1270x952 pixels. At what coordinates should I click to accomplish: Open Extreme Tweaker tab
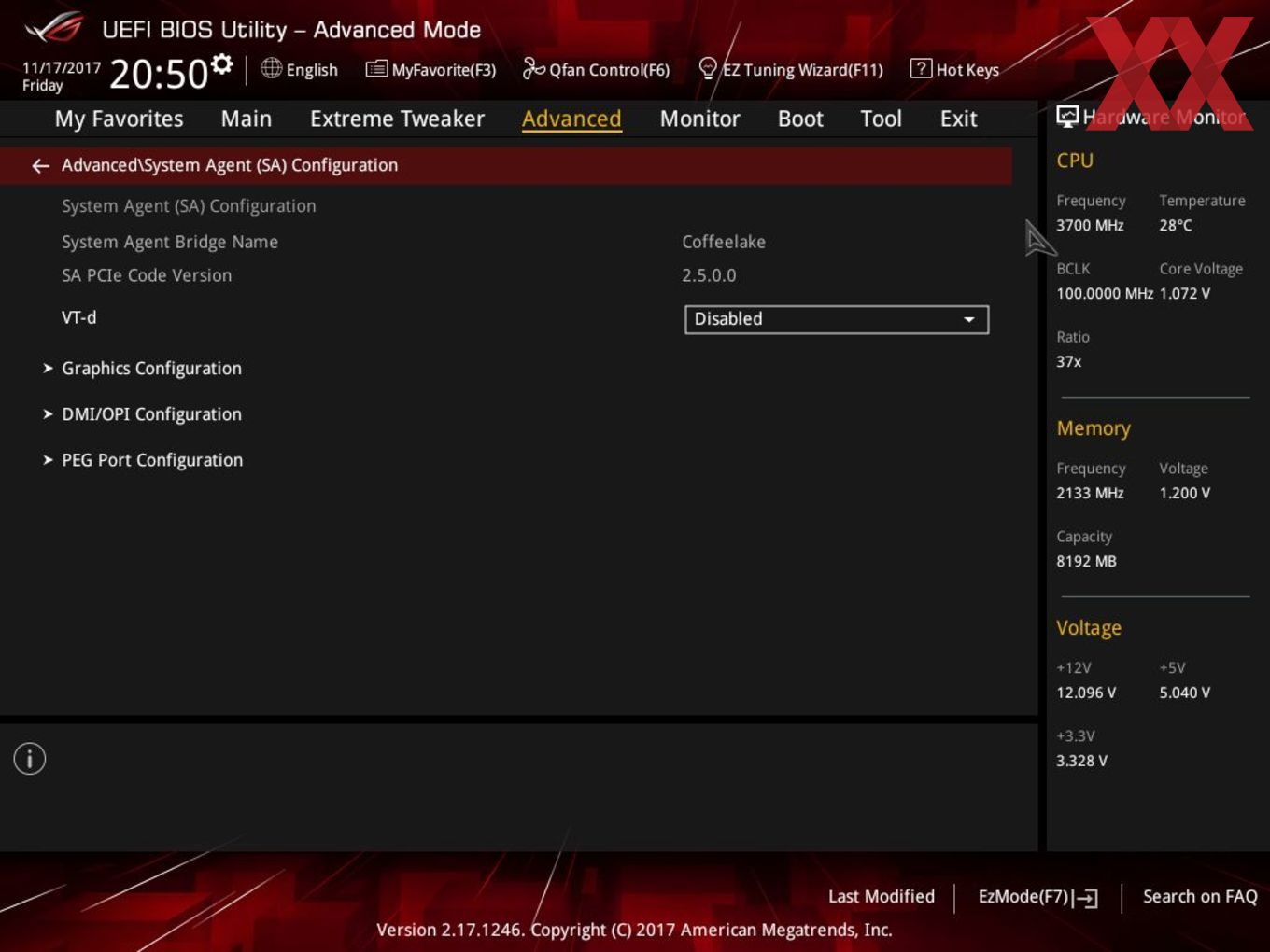[x=397, y=119]
